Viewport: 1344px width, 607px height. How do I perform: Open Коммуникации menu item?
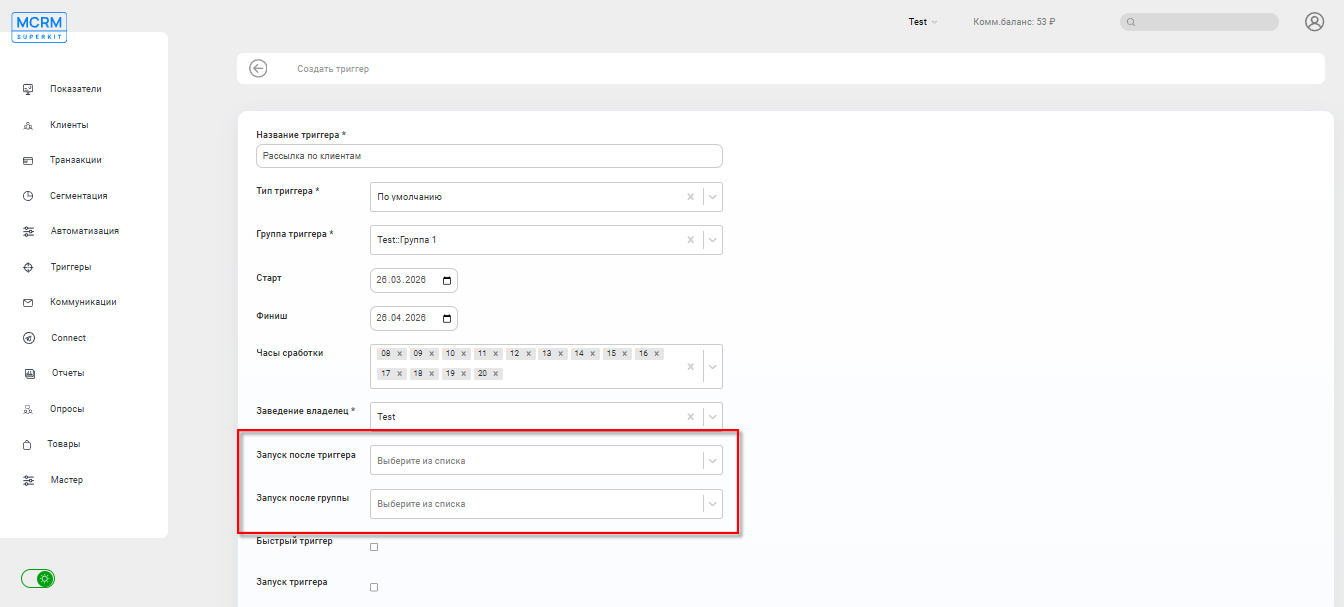point(83,302)
